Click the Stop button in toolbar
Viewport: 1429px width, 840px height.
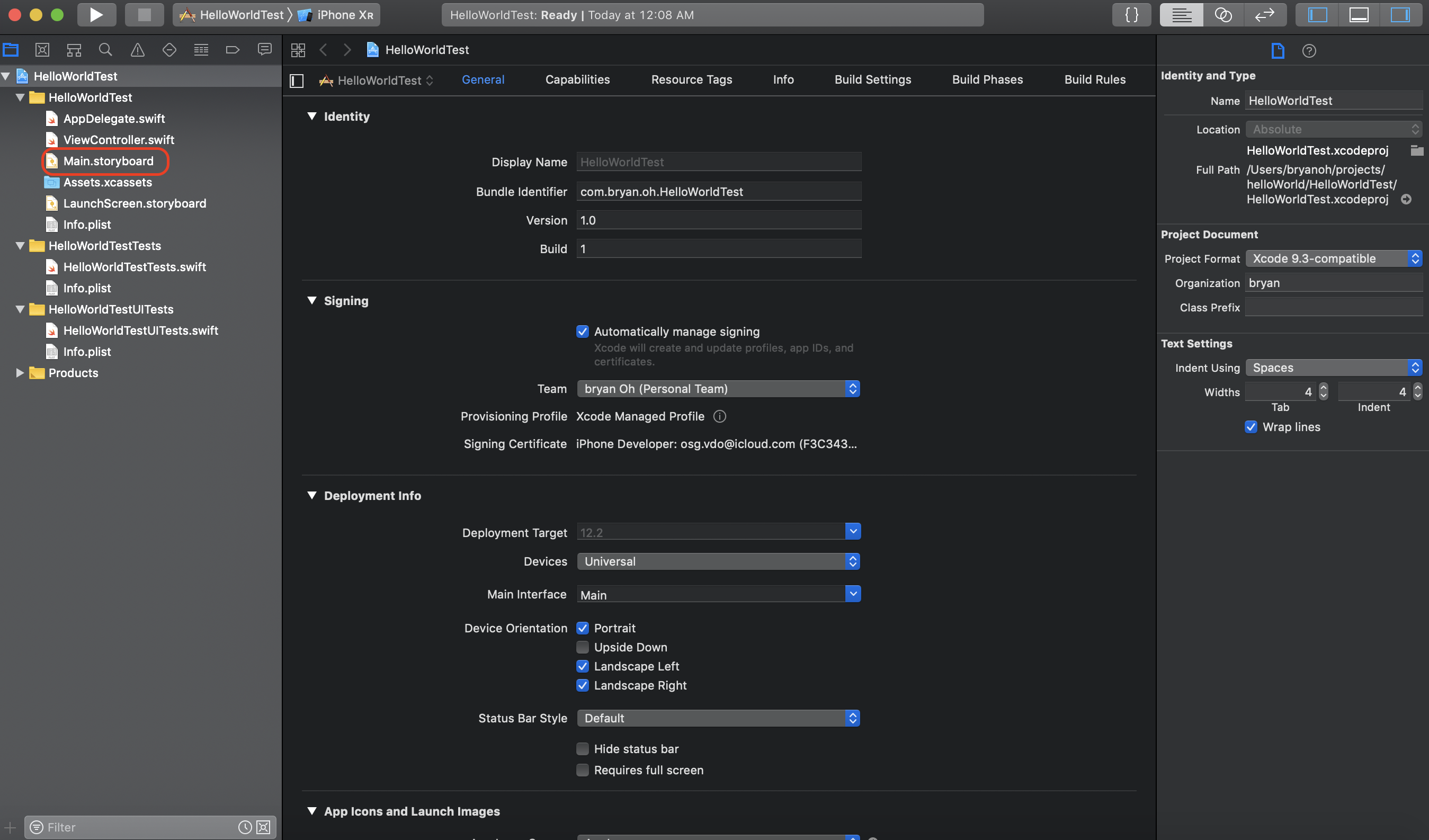tap(144, 15)
